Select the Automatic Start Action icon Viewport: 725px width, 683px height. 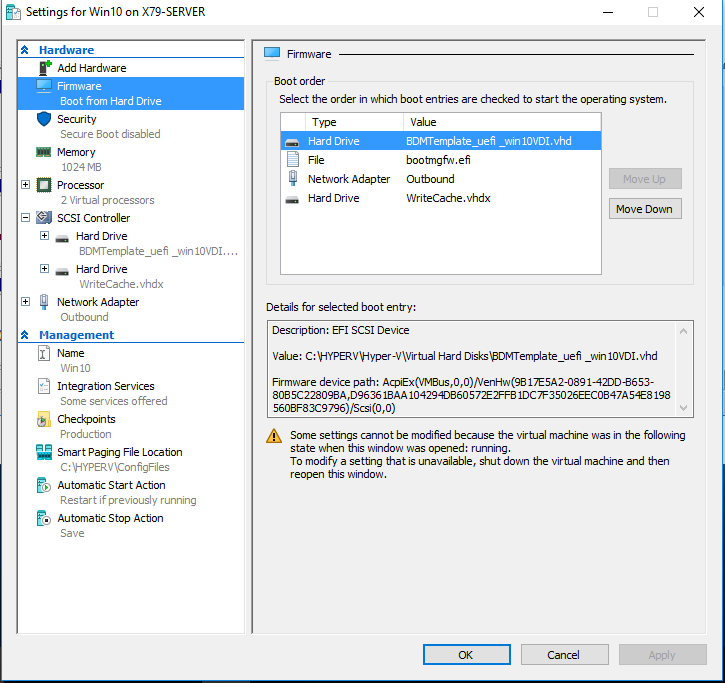[x=44, y=485]
